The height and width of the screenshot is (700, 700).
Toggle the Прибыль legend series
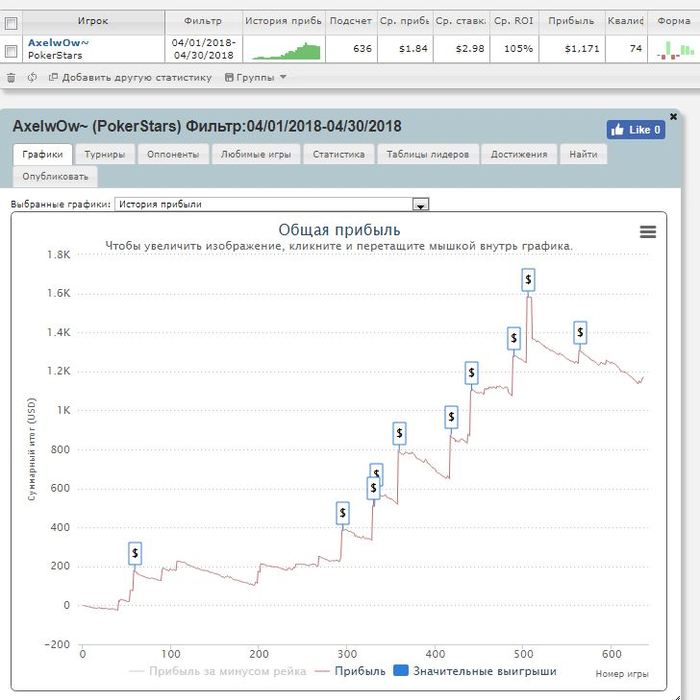[x=350, y=671]
